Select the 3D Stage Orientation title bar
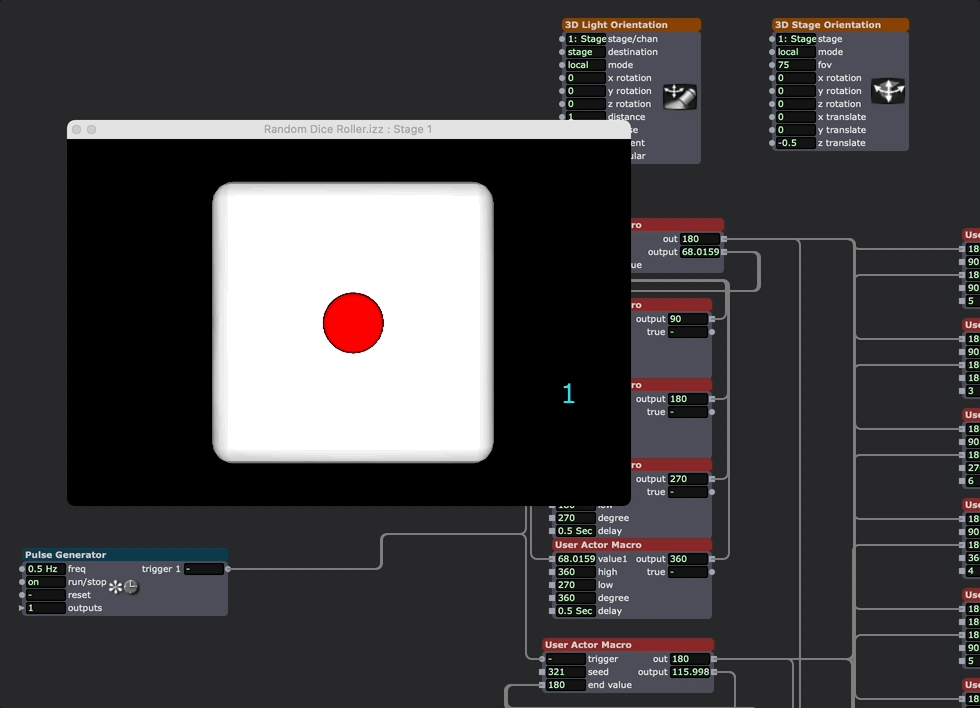Viewport: 980px width, 708px height. pos(840,25)
